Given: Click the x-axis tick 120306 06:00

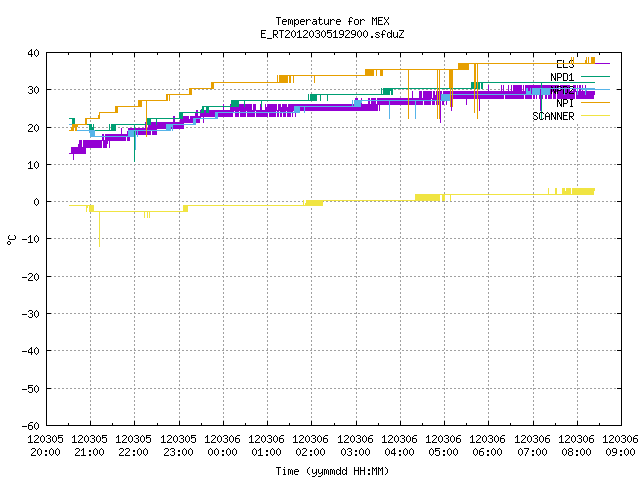Looking at the screenshot, I should [x=488, y=446].
